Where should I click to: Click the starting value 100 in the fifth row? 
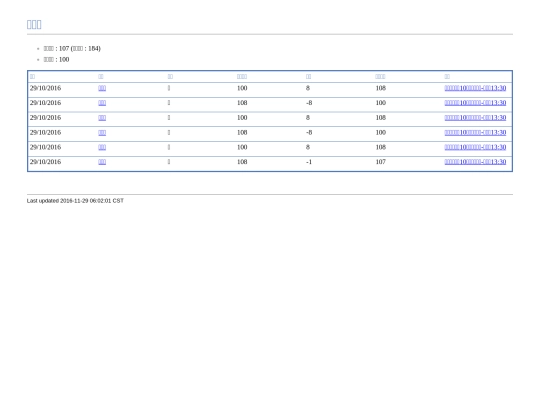(242, 147)
